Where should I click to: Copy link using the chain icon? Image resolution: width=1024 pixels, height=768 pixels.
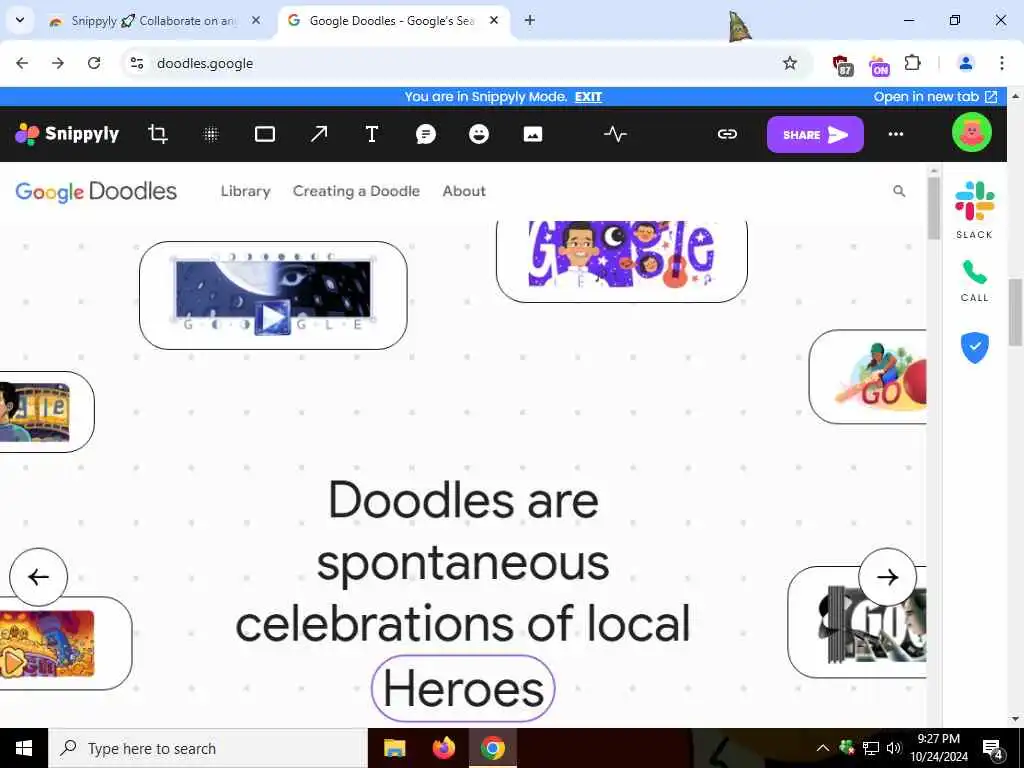(x=727, y=134)
